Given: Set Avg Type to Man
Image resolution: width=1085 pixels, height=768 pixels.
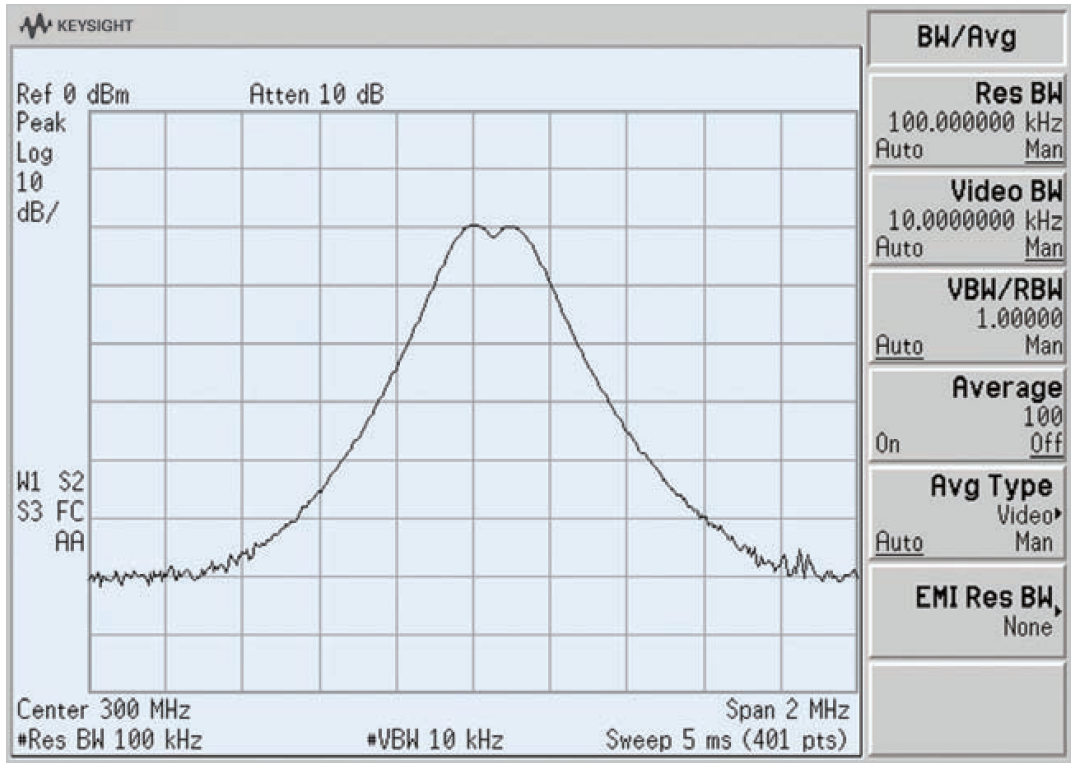Looking at the screenshot, I should (1034, 541).
